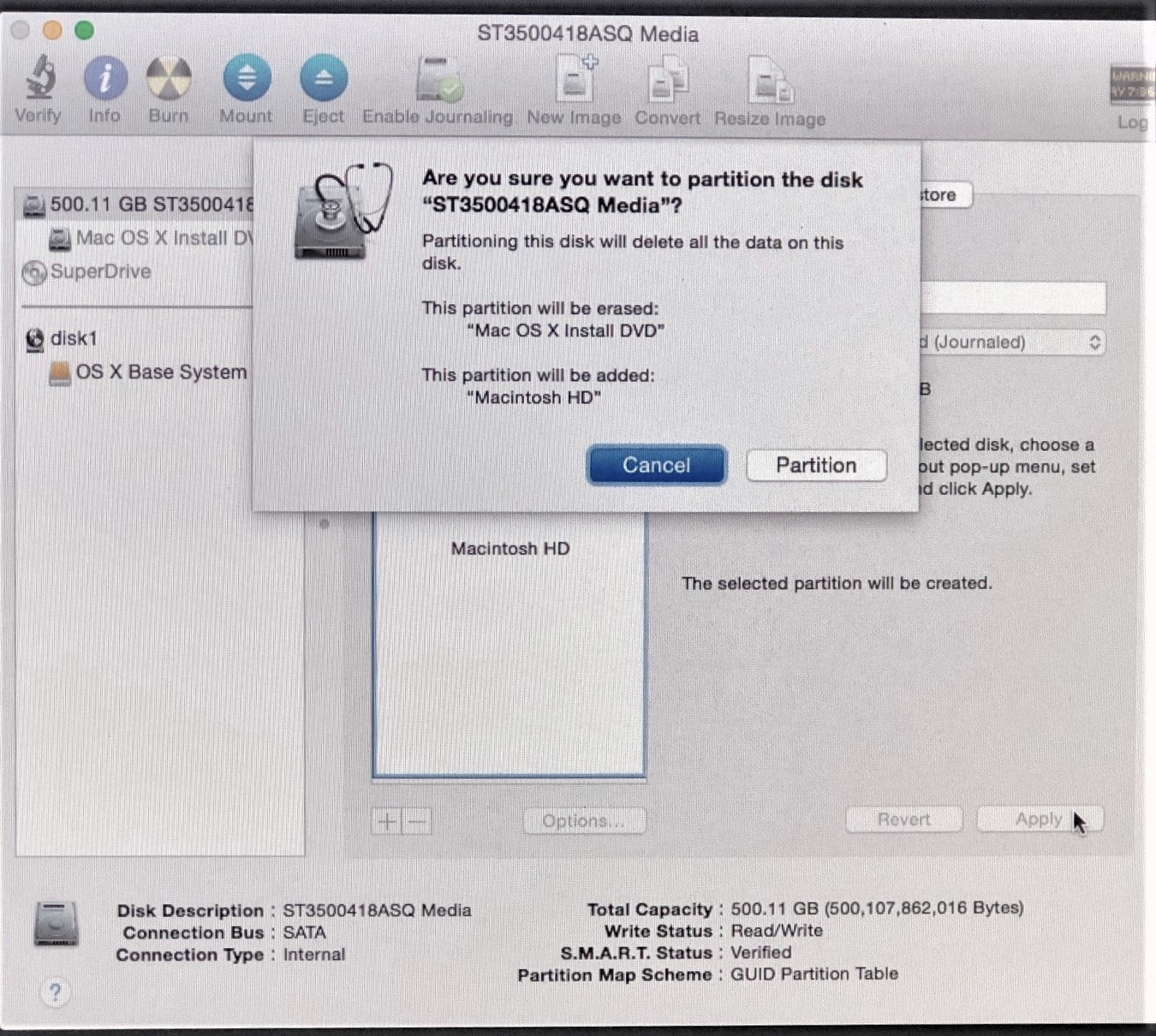Remove a partition with the minus button
Image resolution: width=1156 pixels, height=1036 pixels.
417,821
